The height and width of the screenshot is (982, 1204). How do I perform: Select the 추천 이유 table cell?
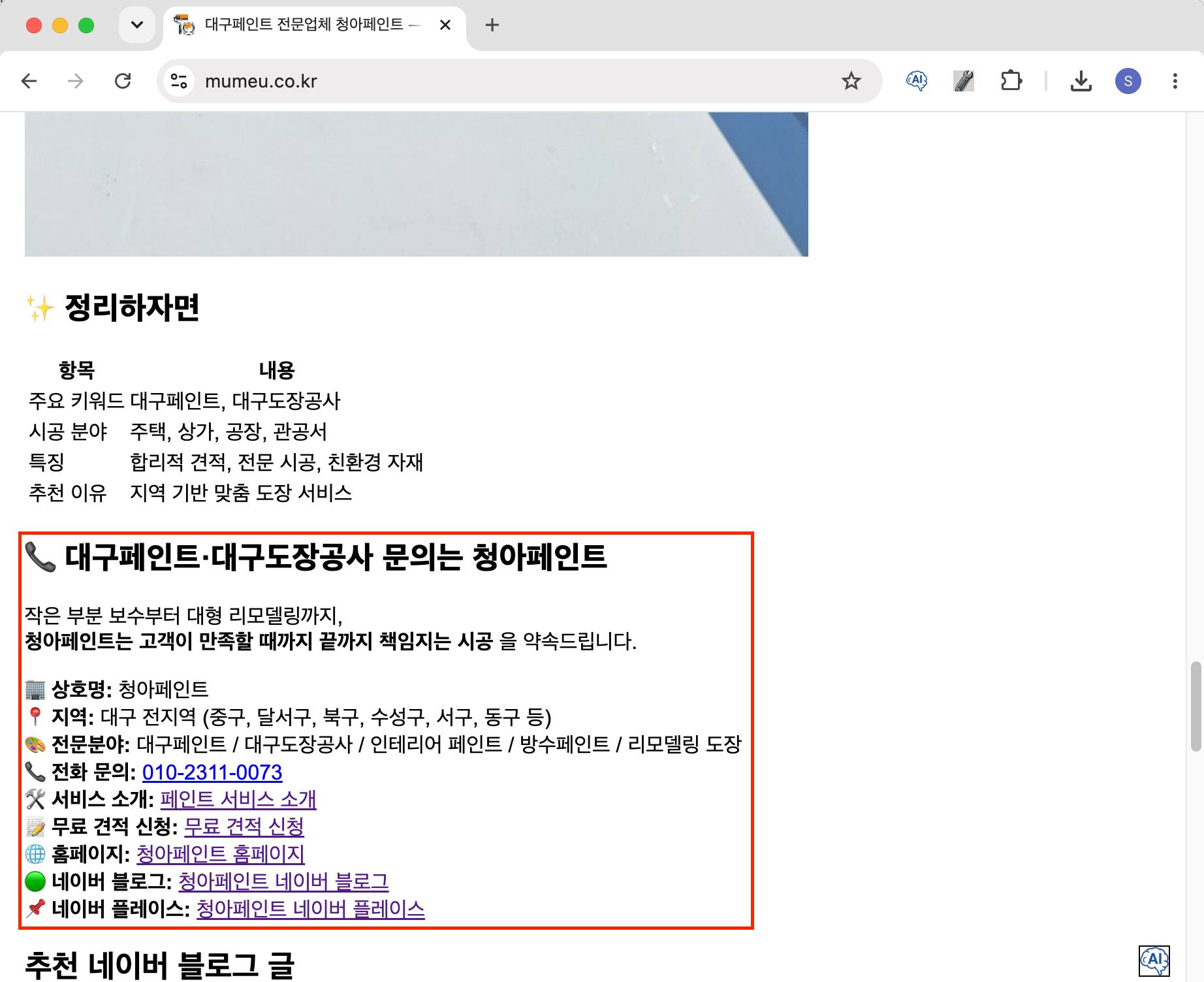tap(68, 493)
